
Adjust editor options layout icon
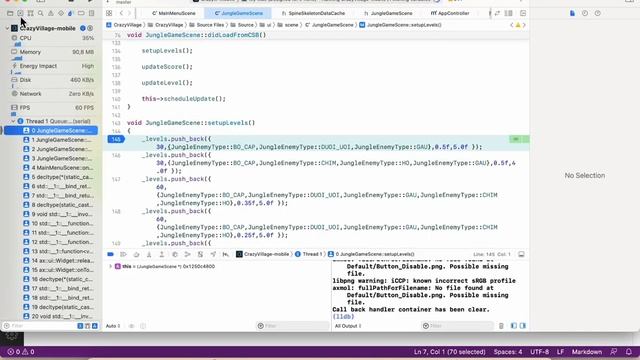pyautogui.click(x=509, y=13)
